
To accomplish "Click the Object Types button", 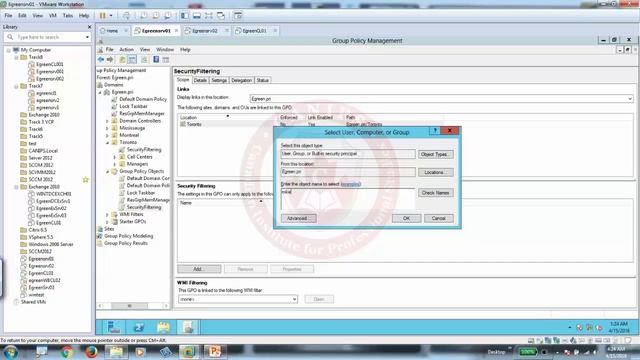I will pyautogui.click(x=436, y=154).
